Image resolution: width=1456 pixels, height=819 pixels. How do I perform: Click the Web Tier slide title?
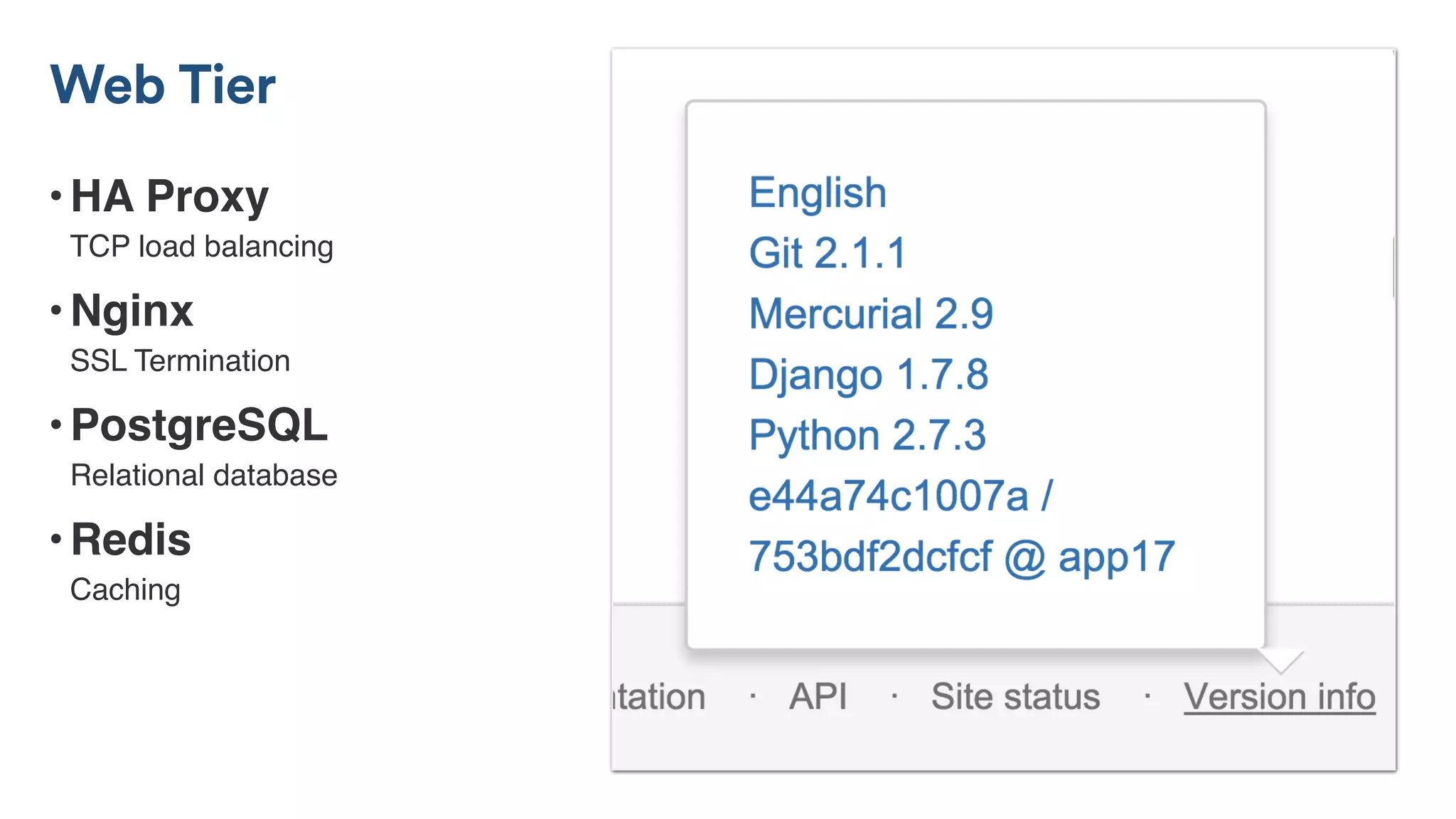163,85
